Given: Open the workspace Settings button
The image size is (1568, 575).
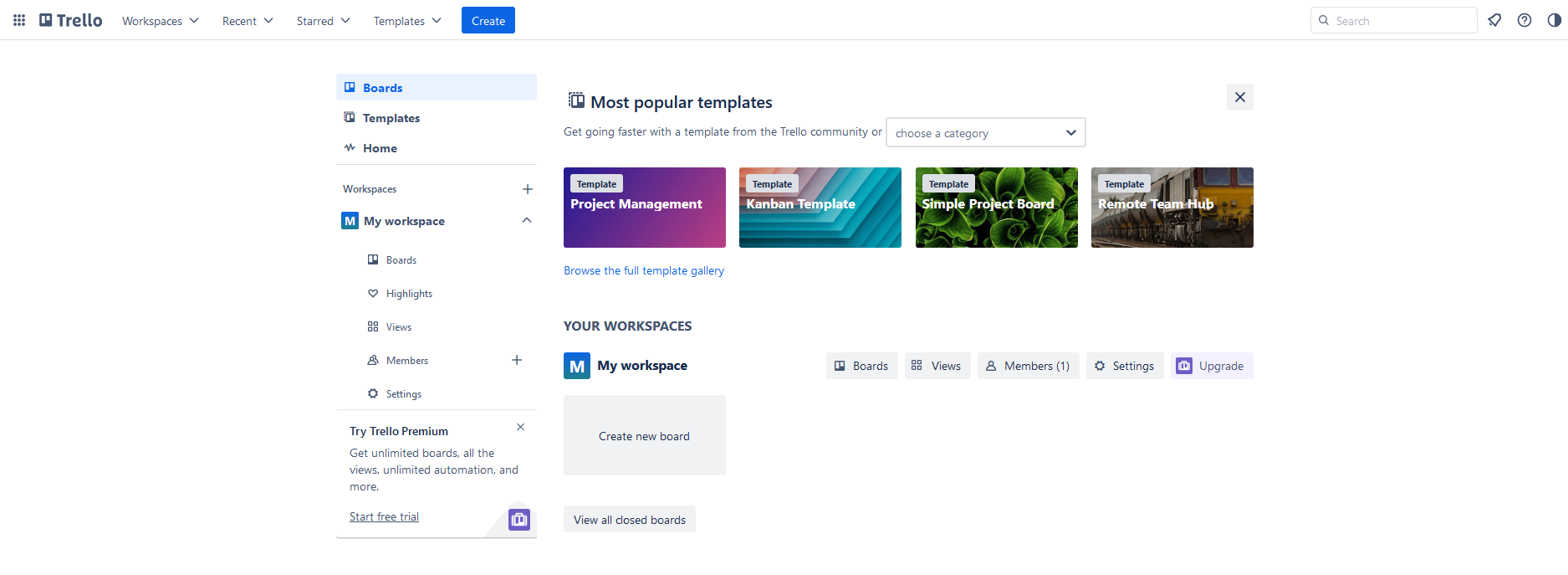Looking at the screenshot, I should tap(1125, 366).
